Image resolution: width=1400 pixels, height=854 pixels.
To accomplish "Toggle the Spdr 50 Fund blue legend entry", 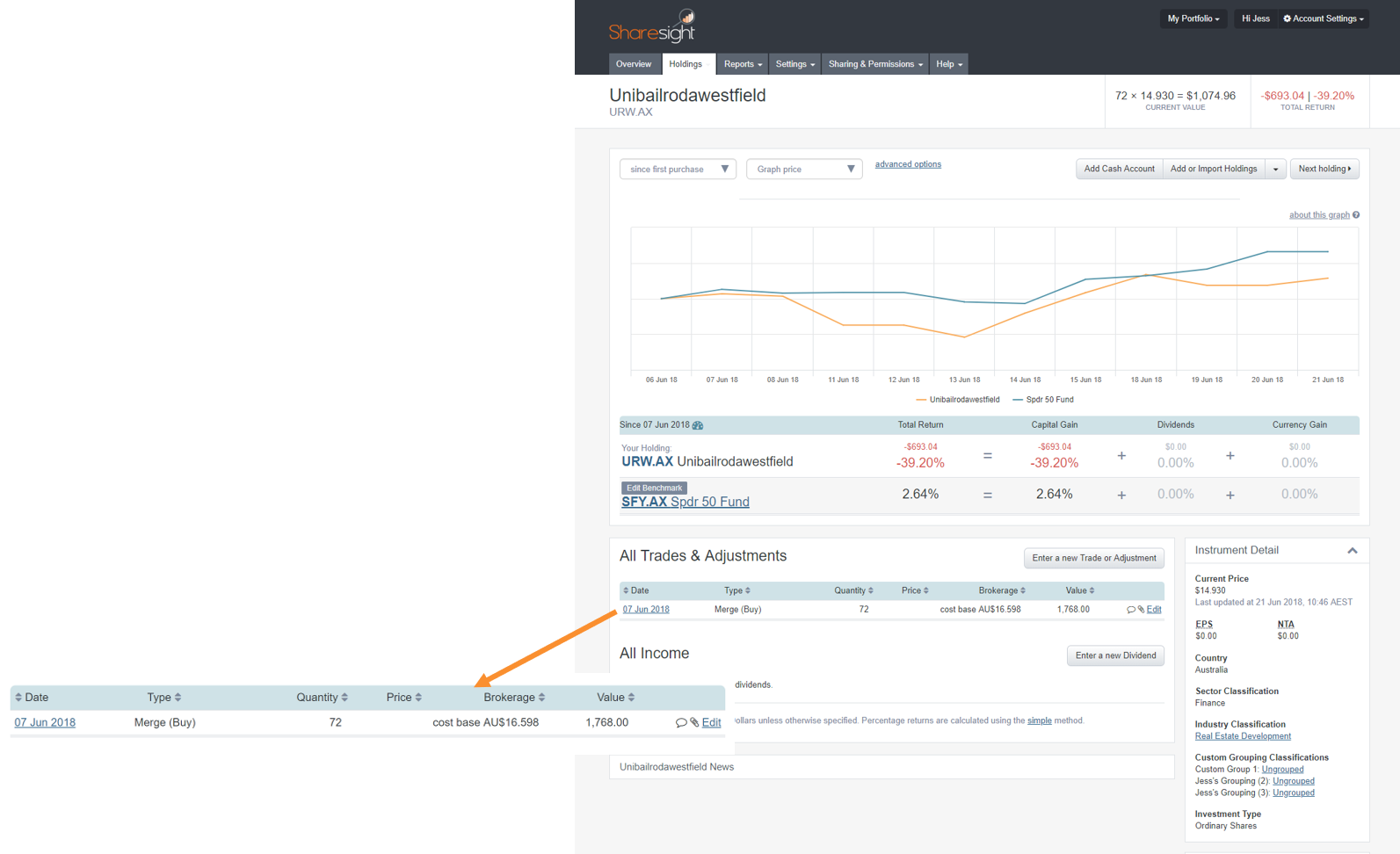I will pos(1043,400).
